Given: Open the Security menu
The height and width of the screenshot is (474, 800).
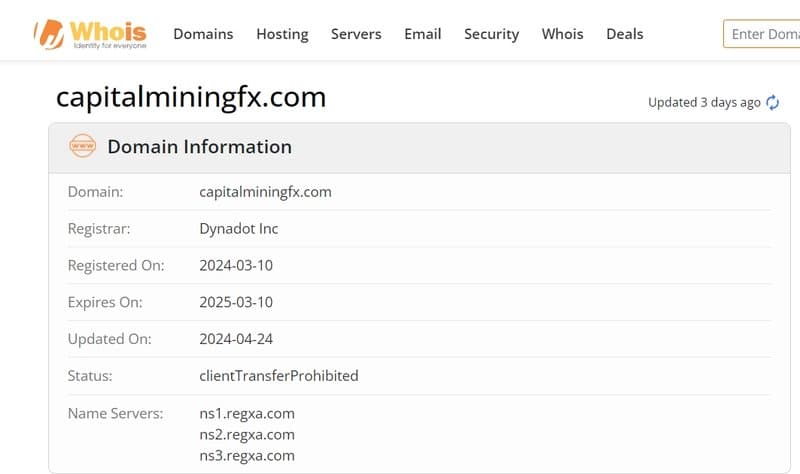Looking at the screenshot, I should [491, 34].
